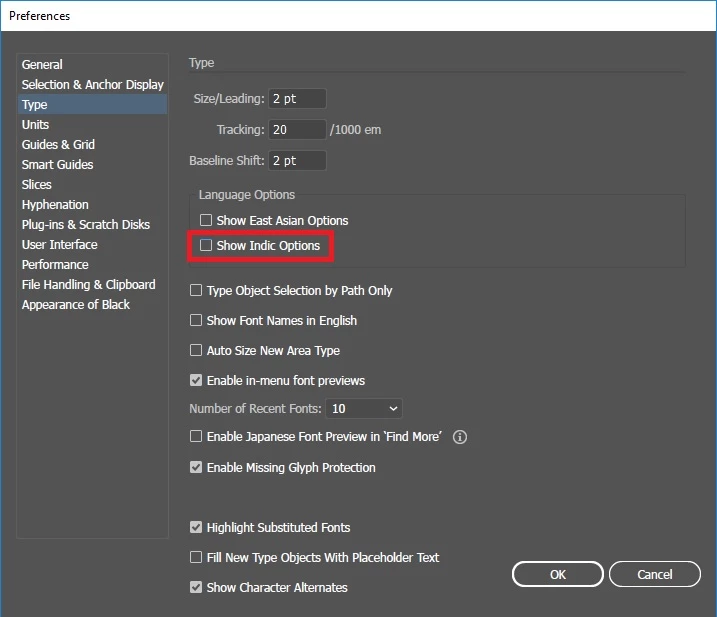Open Plug-ins & Scratch Disks preferences
The height and width of the screenshot is (617, 717).
pyautogui.click(x=92, y=225)
